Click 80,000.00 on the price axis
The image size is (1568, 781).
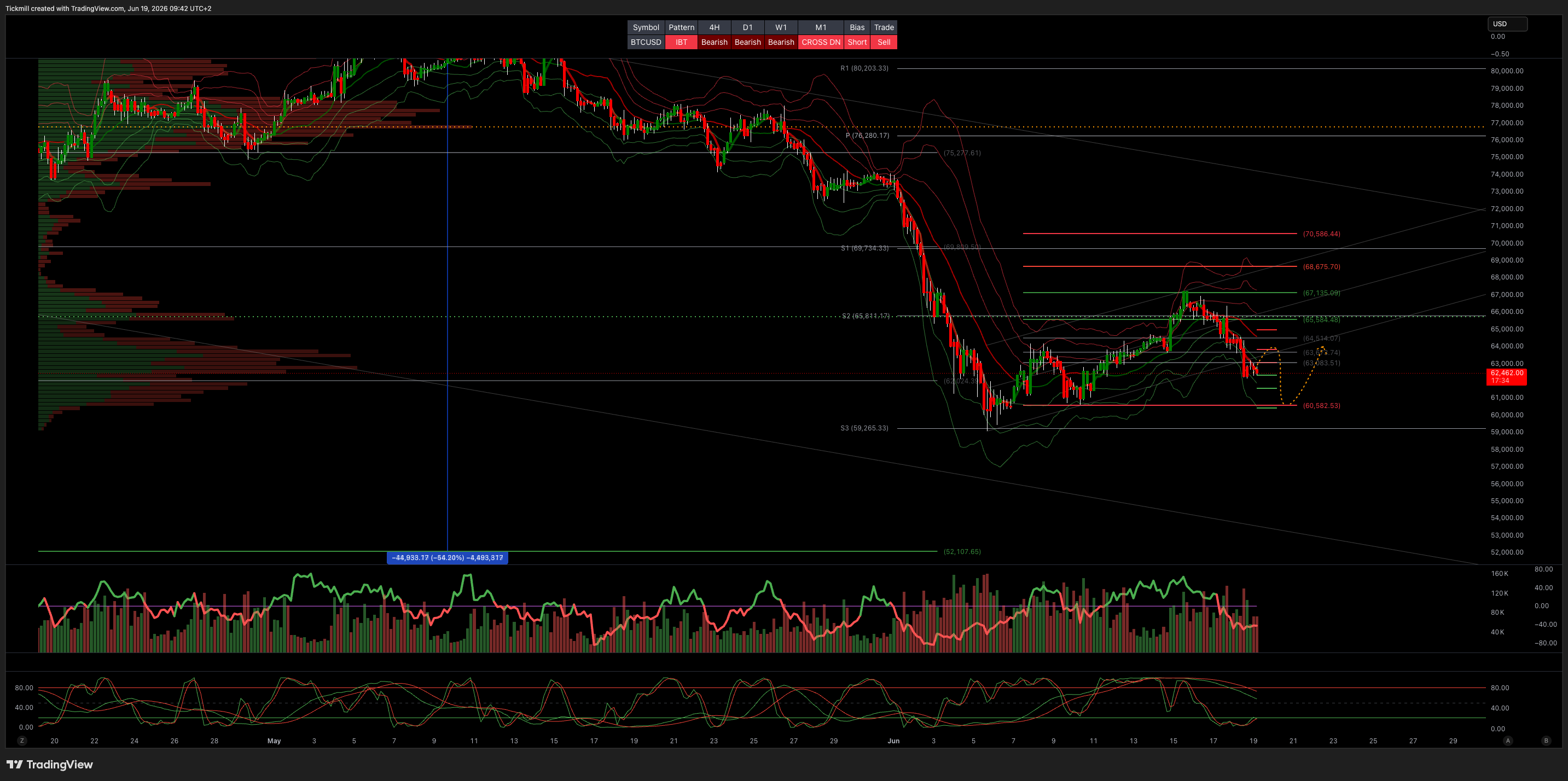click(1507, 71)
